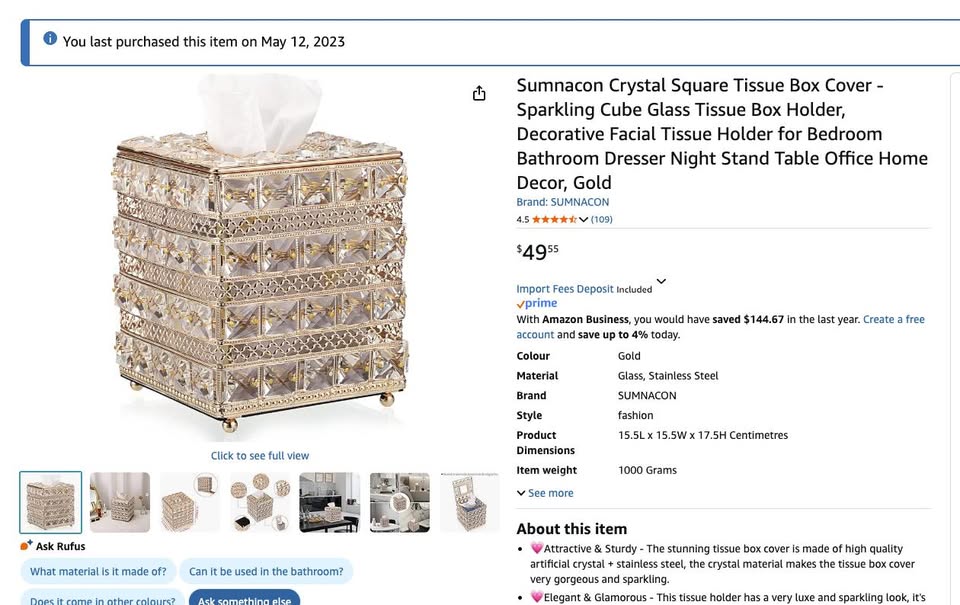Viewport: 960px width, 605px height.
Task: Click the star rating icons
Action: 554,219
